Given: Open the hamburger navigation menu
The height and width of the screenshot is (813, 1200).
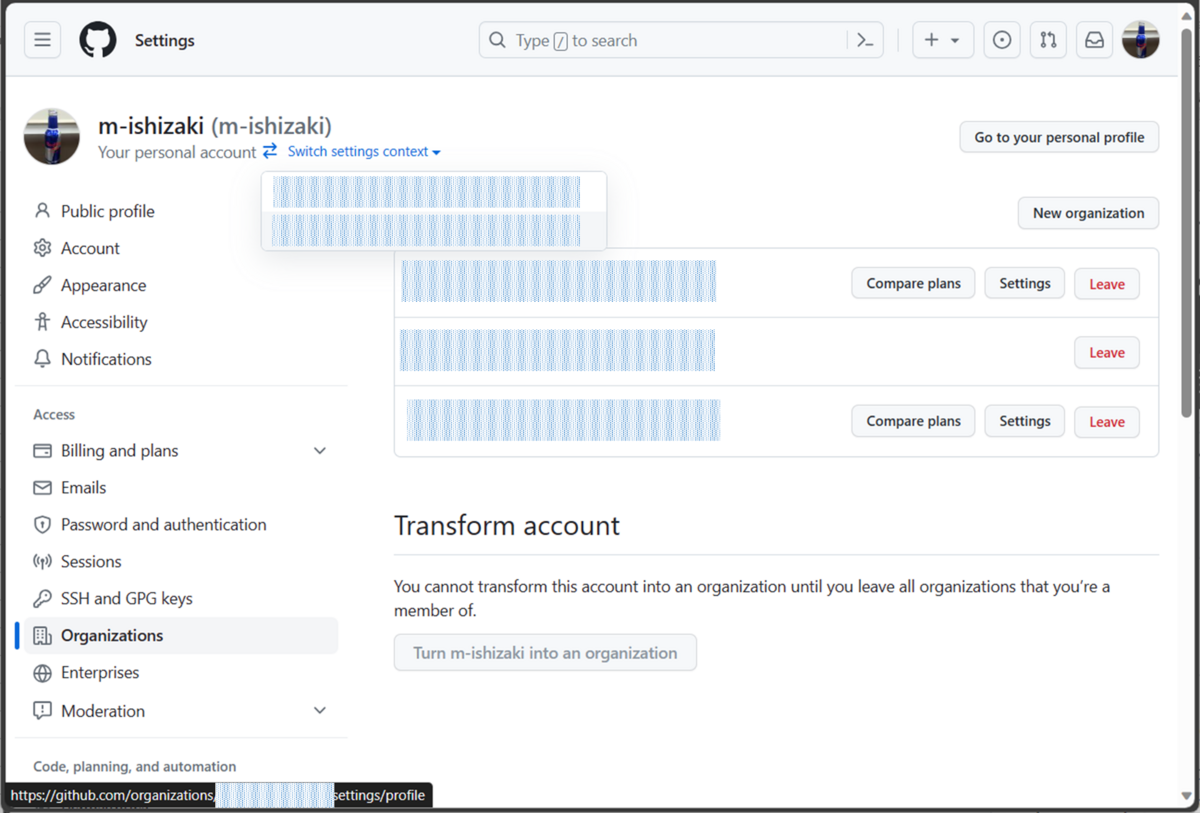Looking at the screenshot, I should tap(41, 40).
